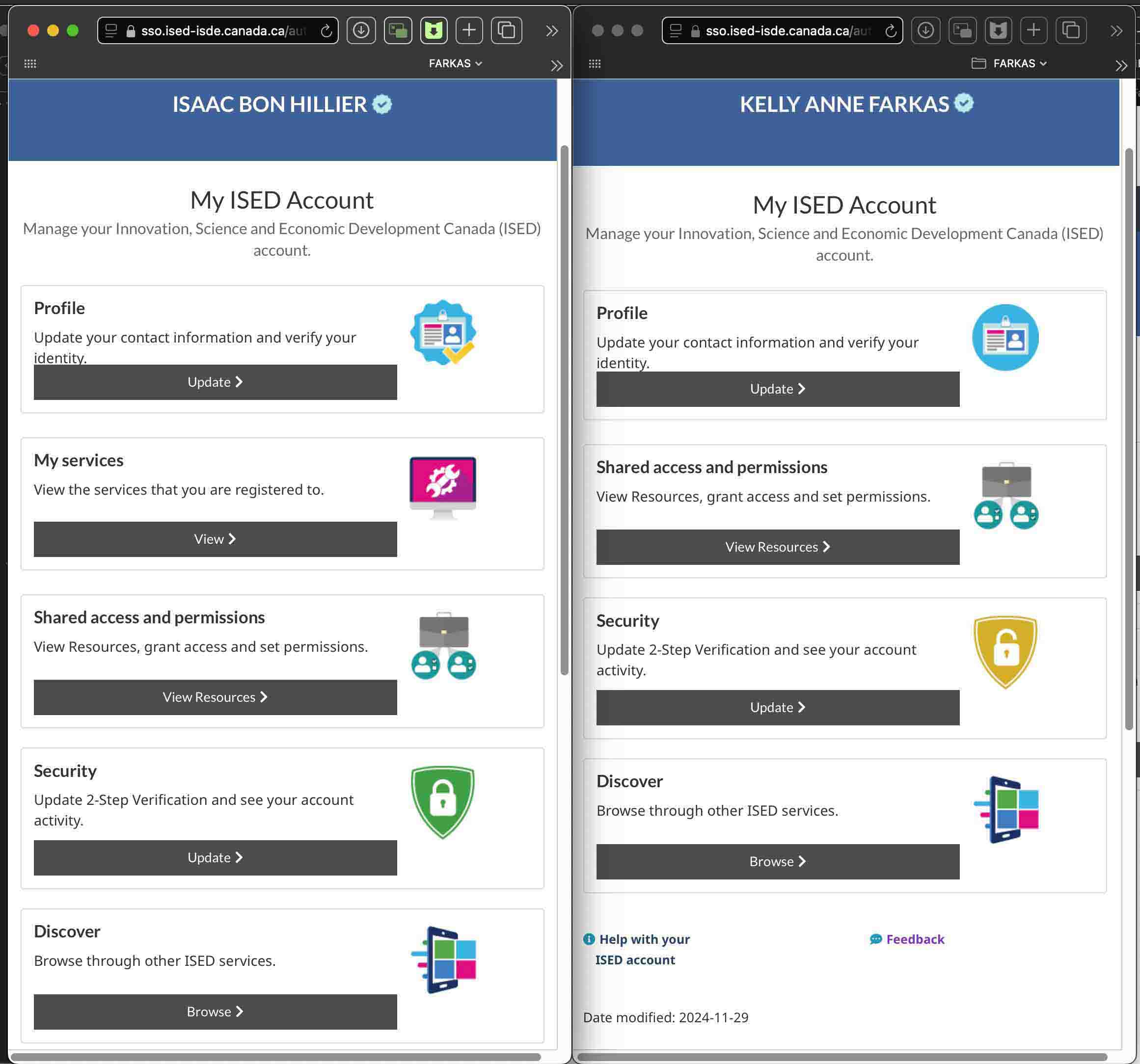1140x1064 pixels.
Task: Click "KELLY ANNE FARKAS" name header
Action: 844,105
